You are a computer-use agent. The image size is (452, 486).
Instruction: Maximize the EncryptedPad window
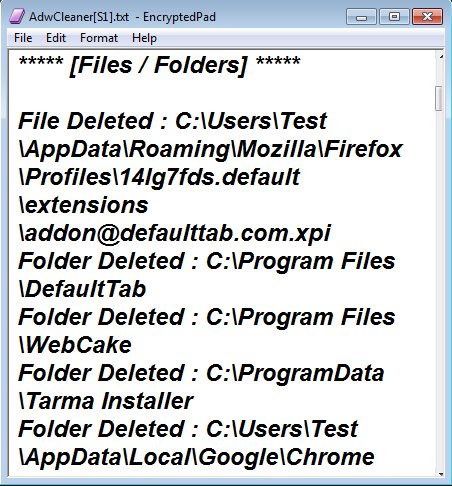(394, 17)
